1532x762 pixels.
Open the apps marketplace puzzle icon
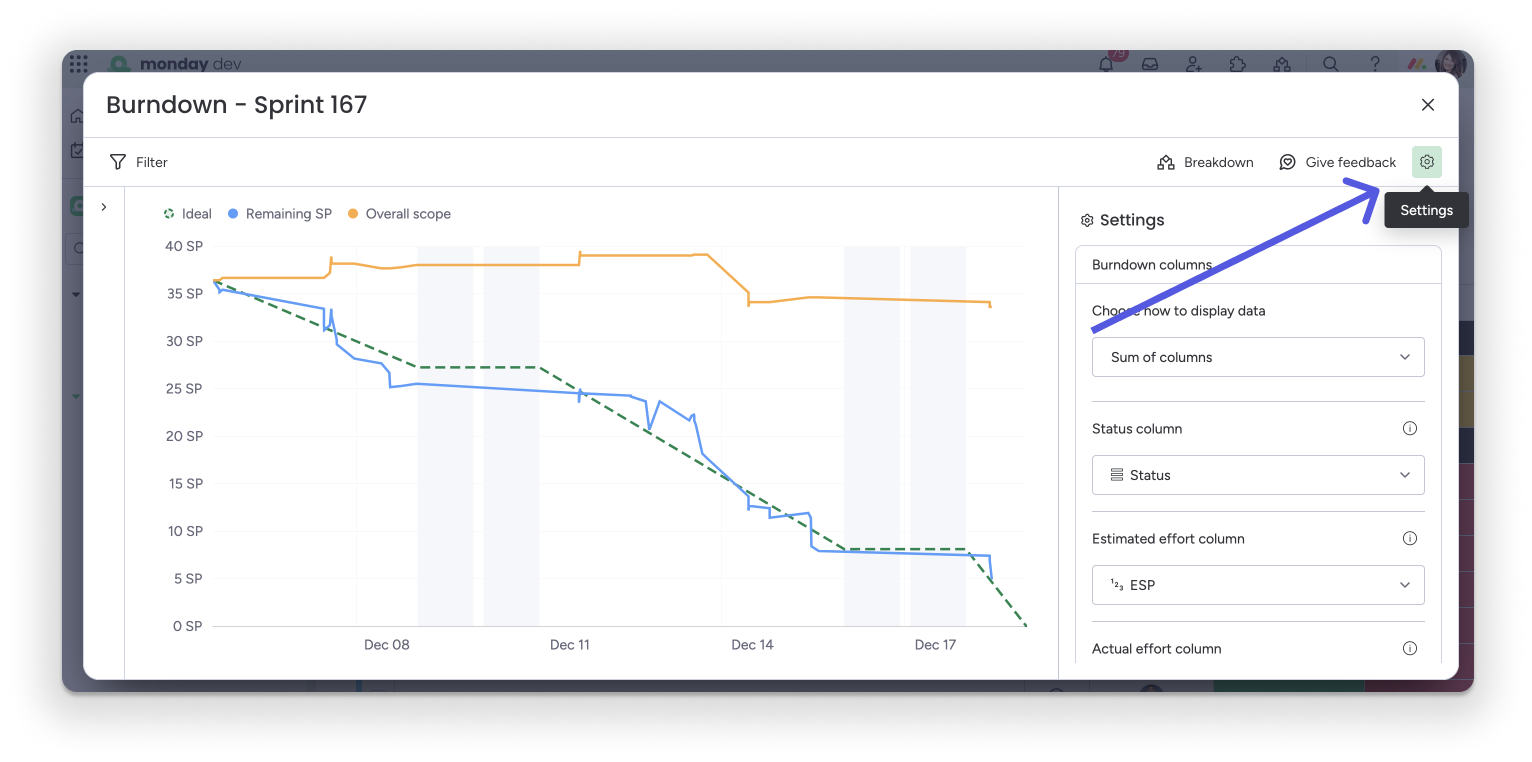pos(1237,63)
